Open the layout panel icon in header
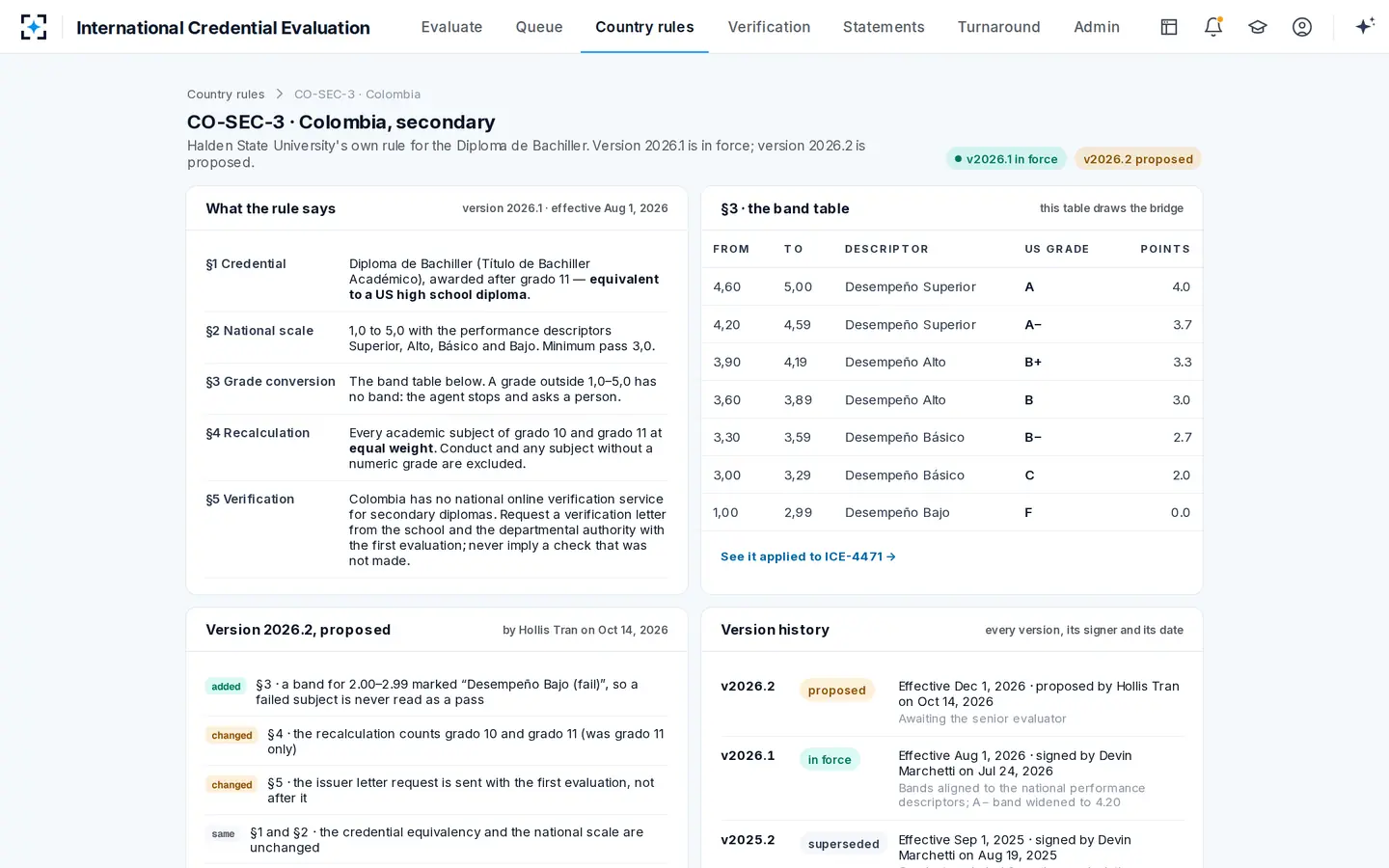This screenshot has width=1389, height=868. 1169,27
